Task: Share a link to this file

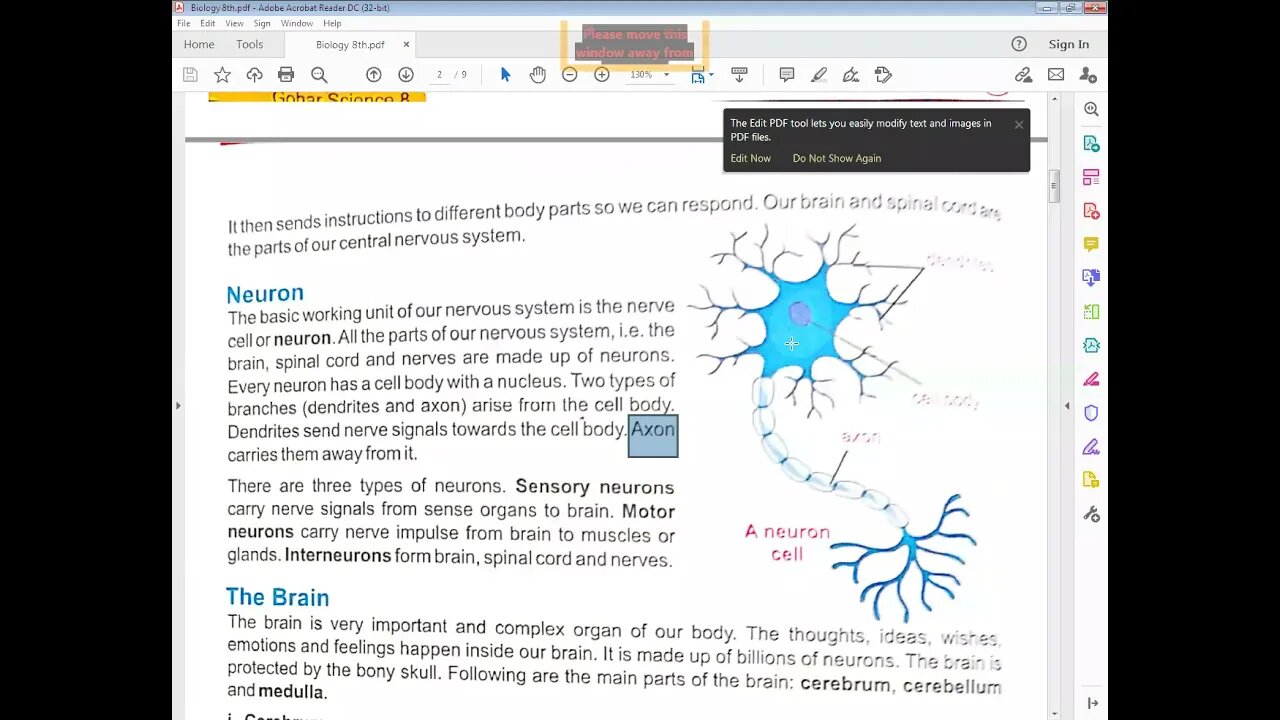Action: click(1023, 75)
